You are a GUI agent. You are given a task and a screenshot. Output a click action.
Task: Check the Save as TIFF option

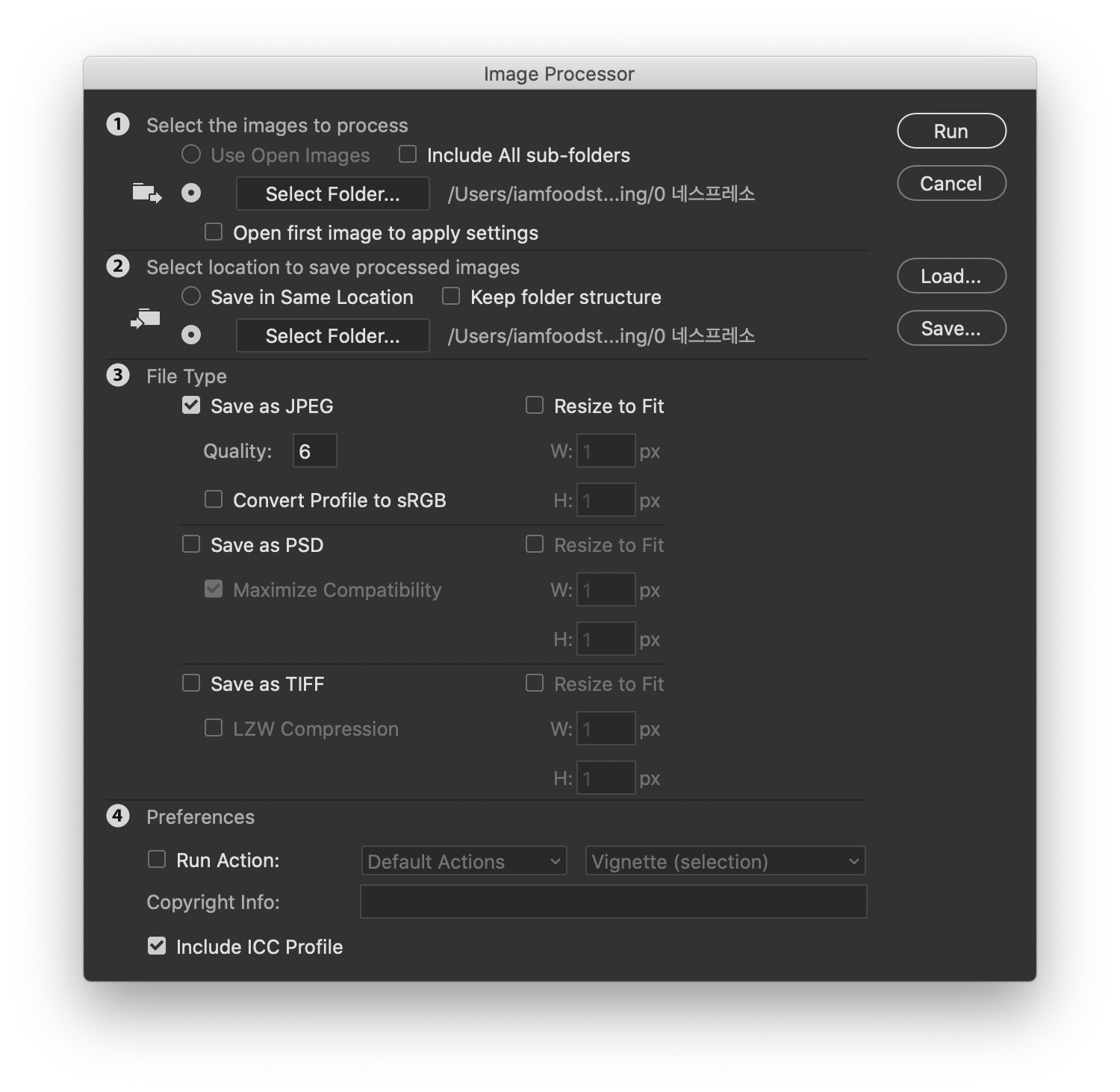(191, 683)
